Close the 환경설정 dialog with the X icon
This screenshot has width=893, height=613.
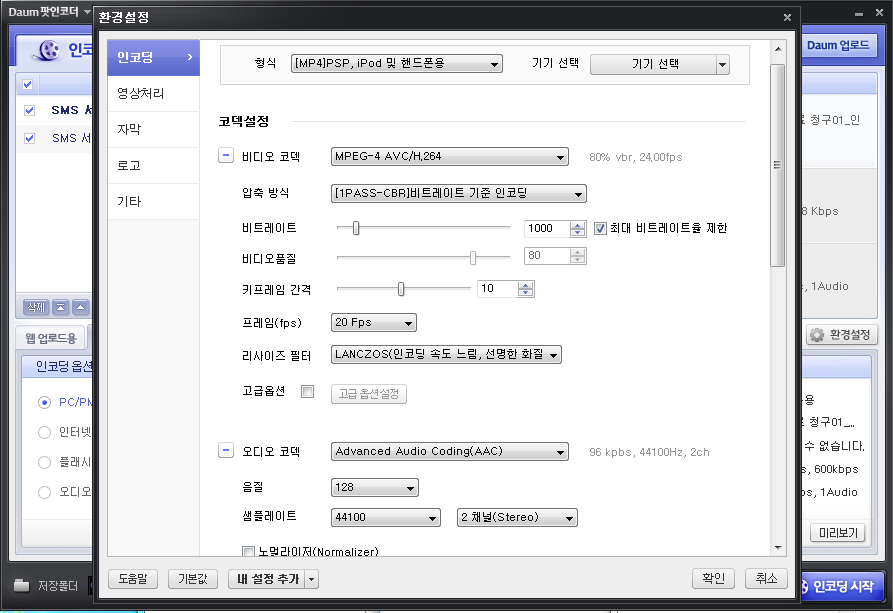(x=787, y=17)
